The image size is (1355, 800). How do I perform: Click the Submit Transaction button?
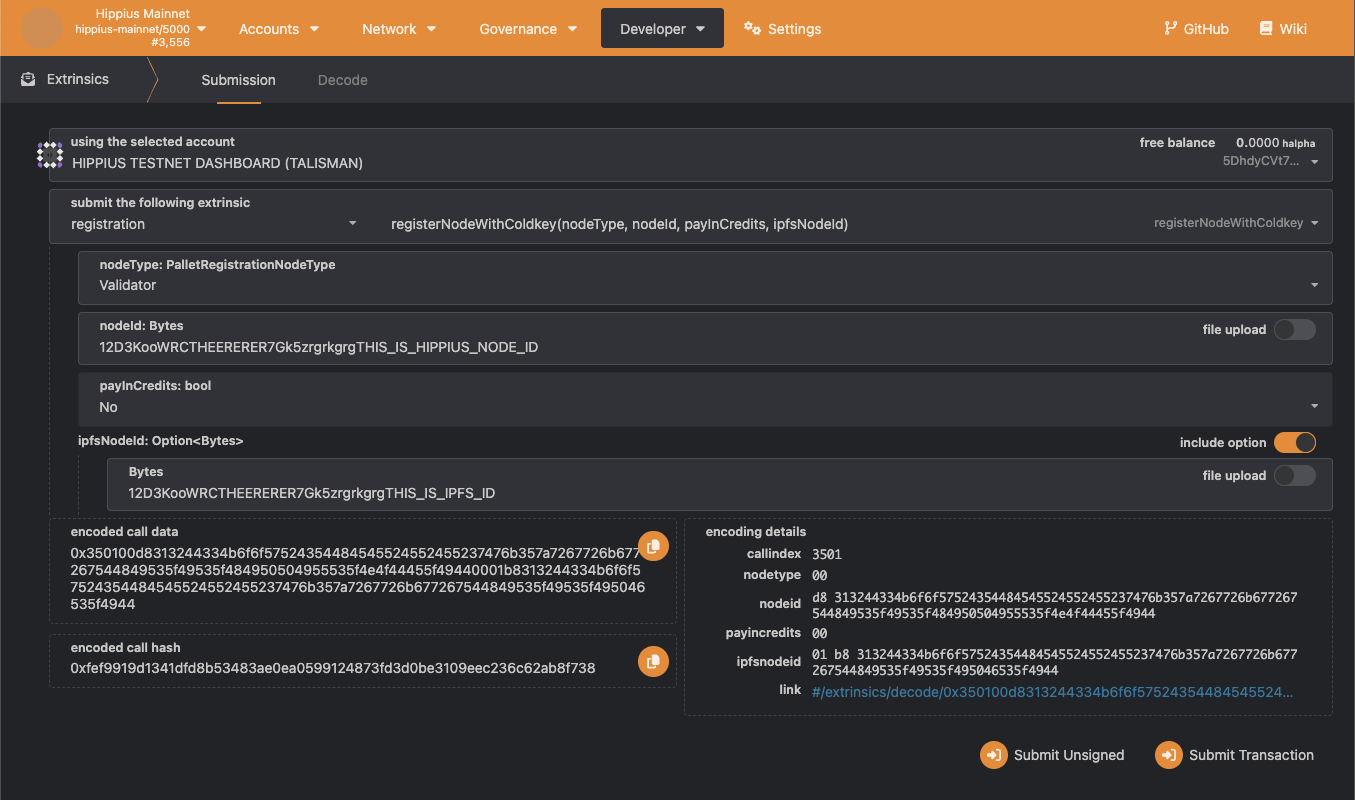coord(1235,755)
